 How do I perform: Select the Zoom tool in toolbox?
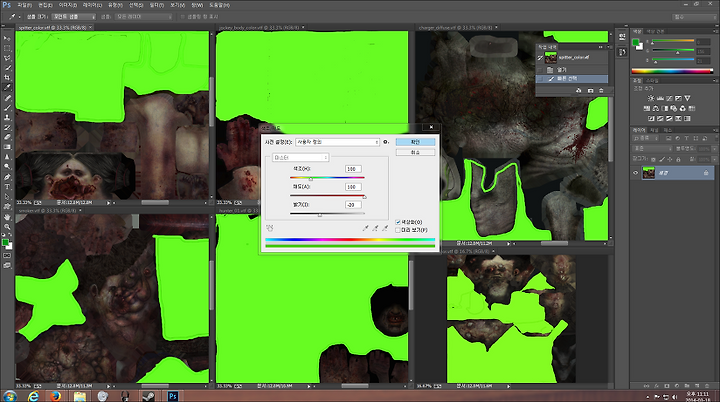click(x=7, y=226)
